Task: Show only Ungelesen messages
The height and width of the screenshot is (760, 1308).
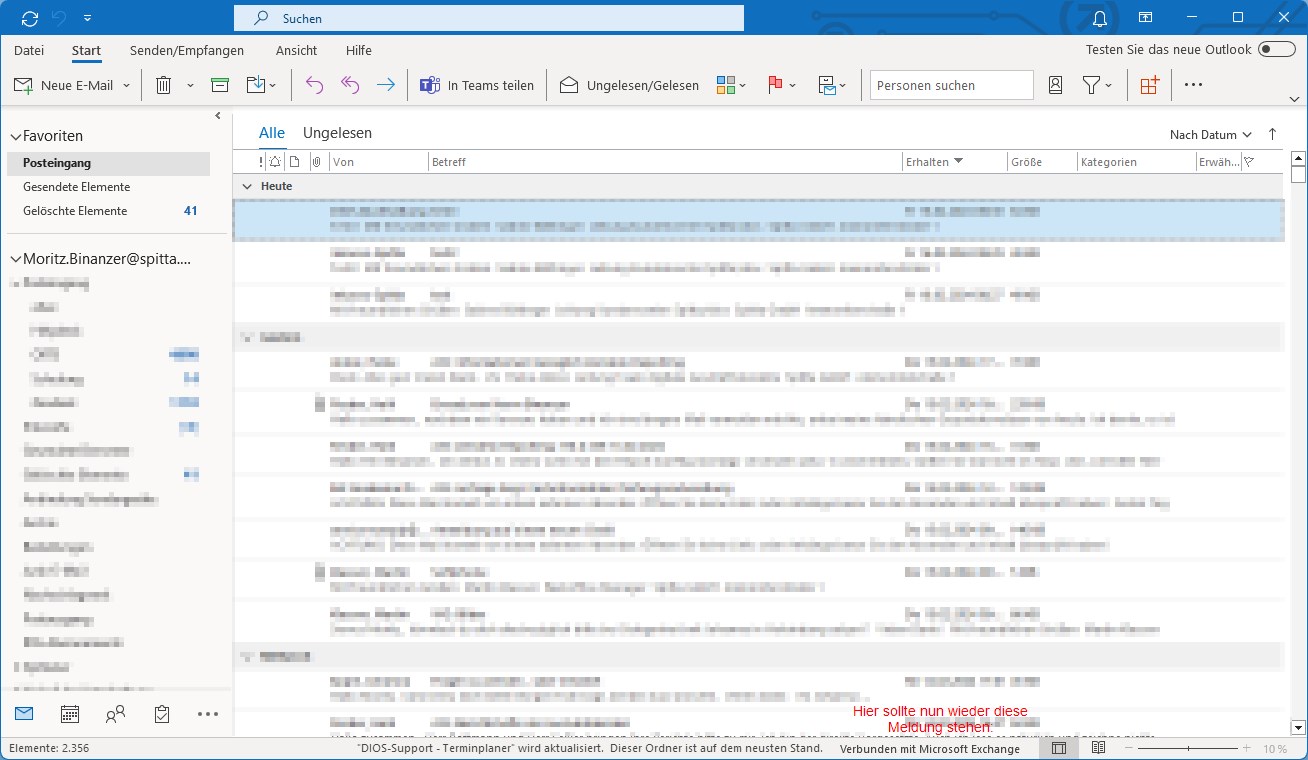Action: pos(337,133)
